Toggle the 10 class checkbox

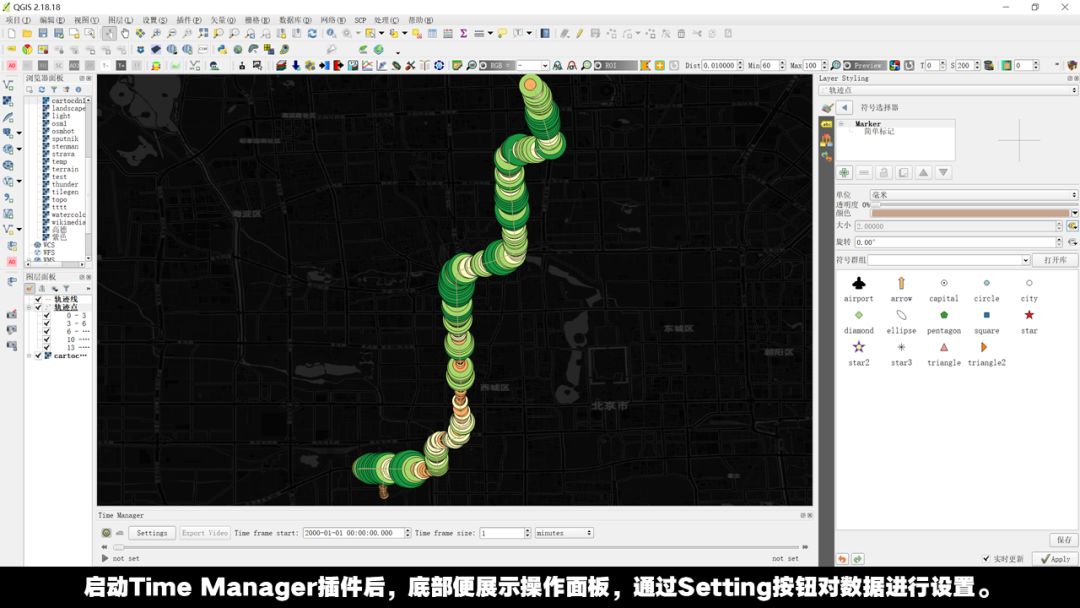click(x=47, y=339)
